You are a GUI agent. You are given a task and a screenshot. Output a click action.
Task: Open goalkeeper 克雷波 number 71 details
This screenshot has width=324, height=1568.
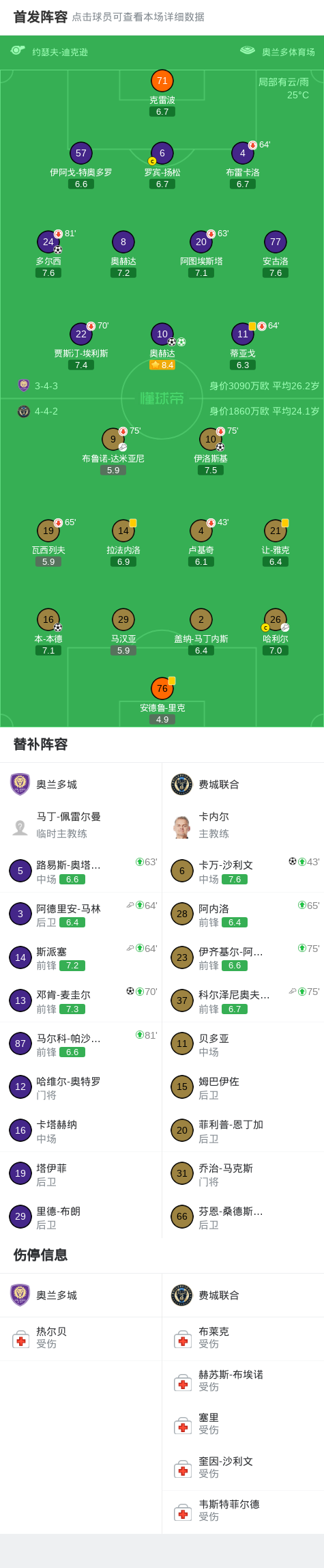click(162, 81)
